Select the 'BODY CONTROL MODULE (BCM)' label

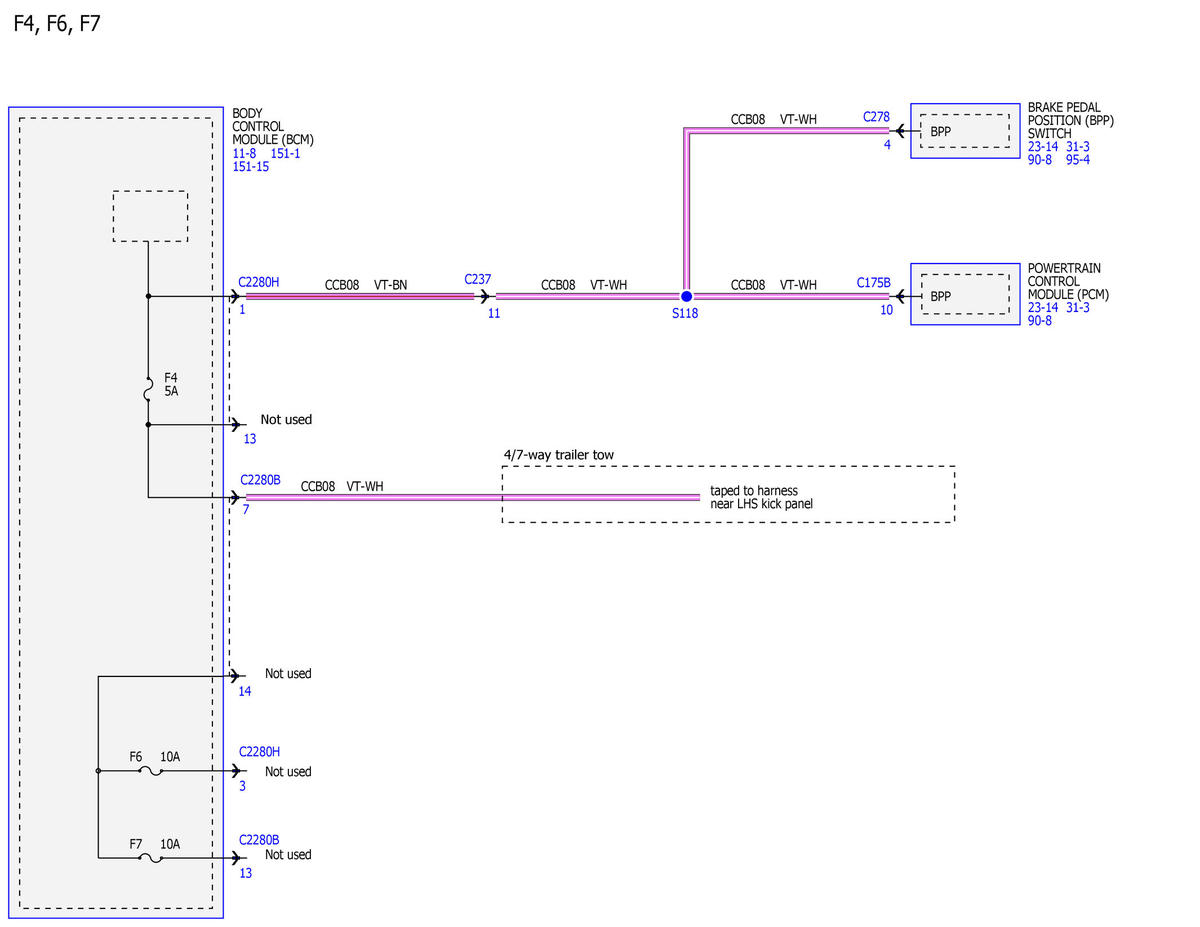[x=273, y=127]
